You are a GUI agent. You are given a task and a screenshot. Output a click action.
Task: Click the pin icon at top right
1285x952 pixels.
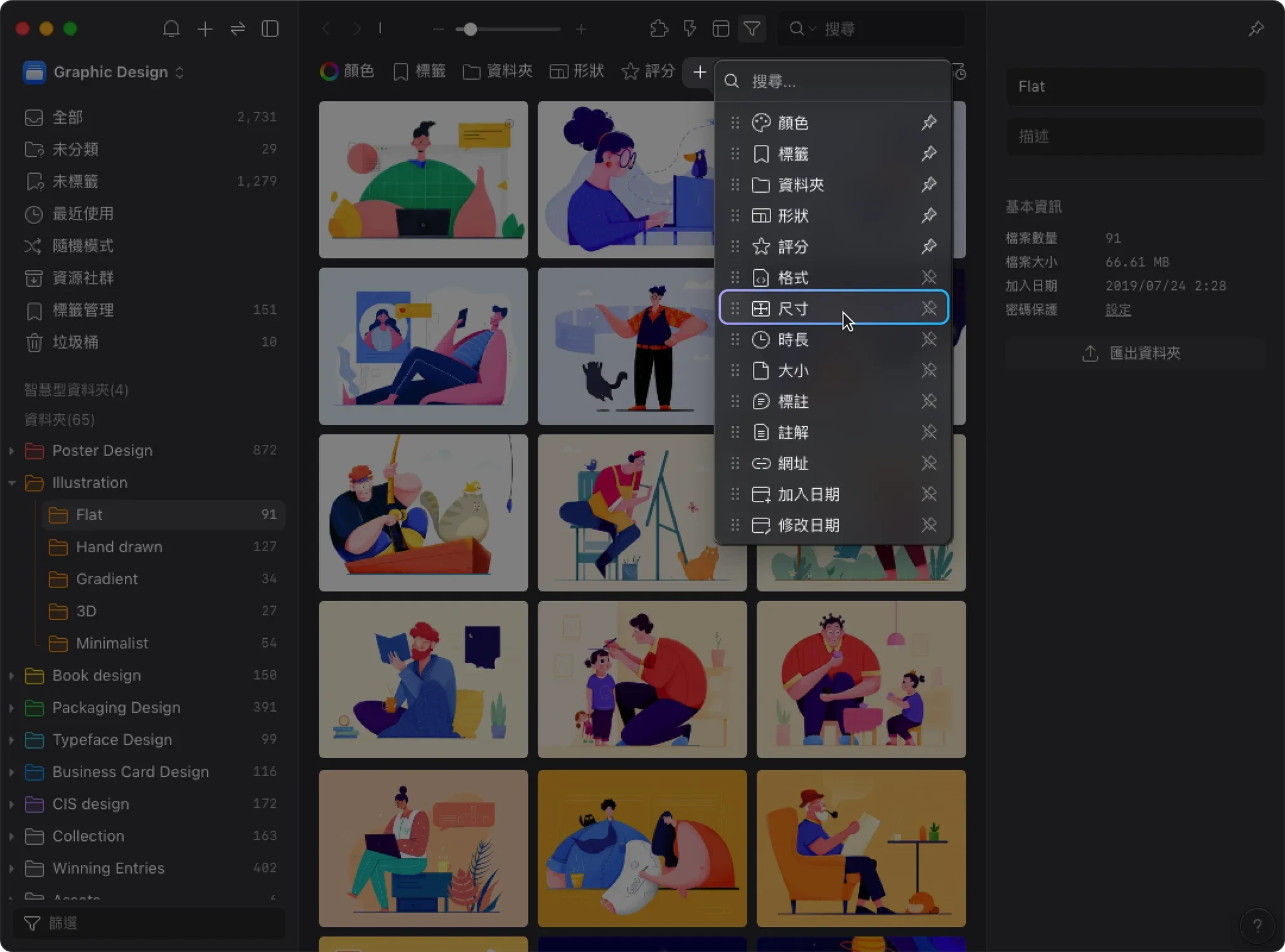(x=1256, y=29)
